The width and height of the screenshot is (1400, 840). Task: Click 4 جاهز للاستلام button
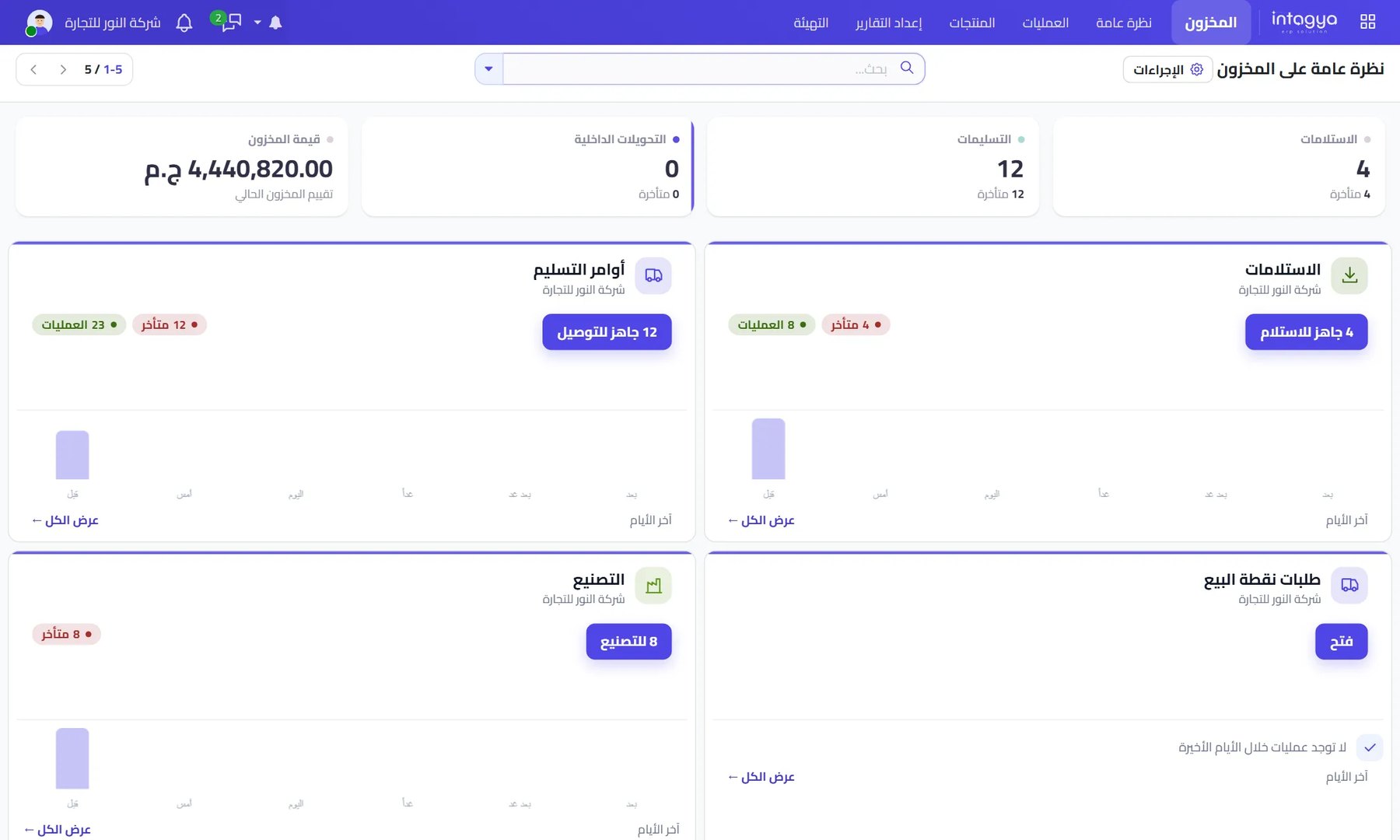point(1307,332)
